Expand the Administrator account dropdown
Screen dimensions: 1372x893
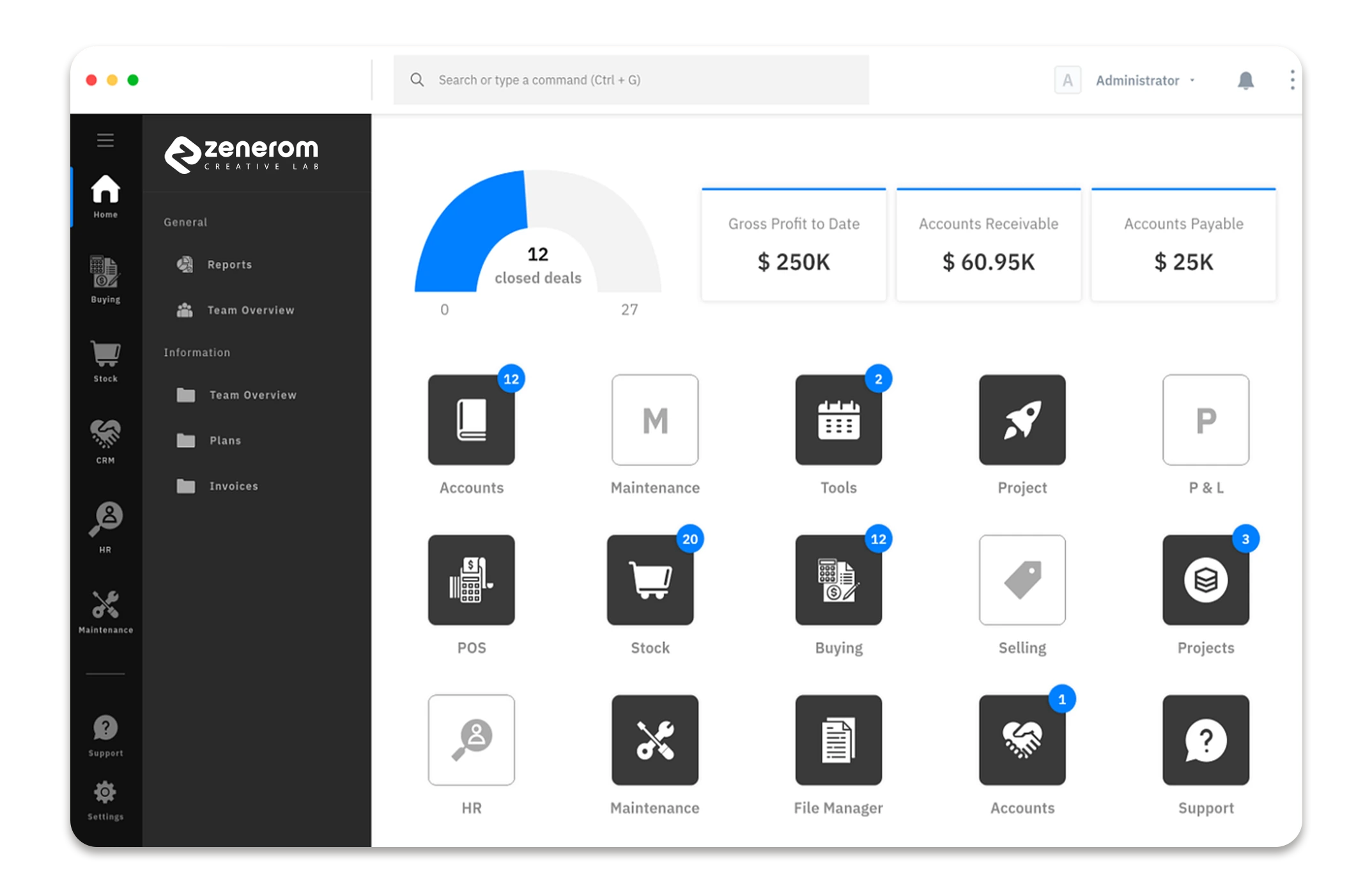(x=1144, y=80)
